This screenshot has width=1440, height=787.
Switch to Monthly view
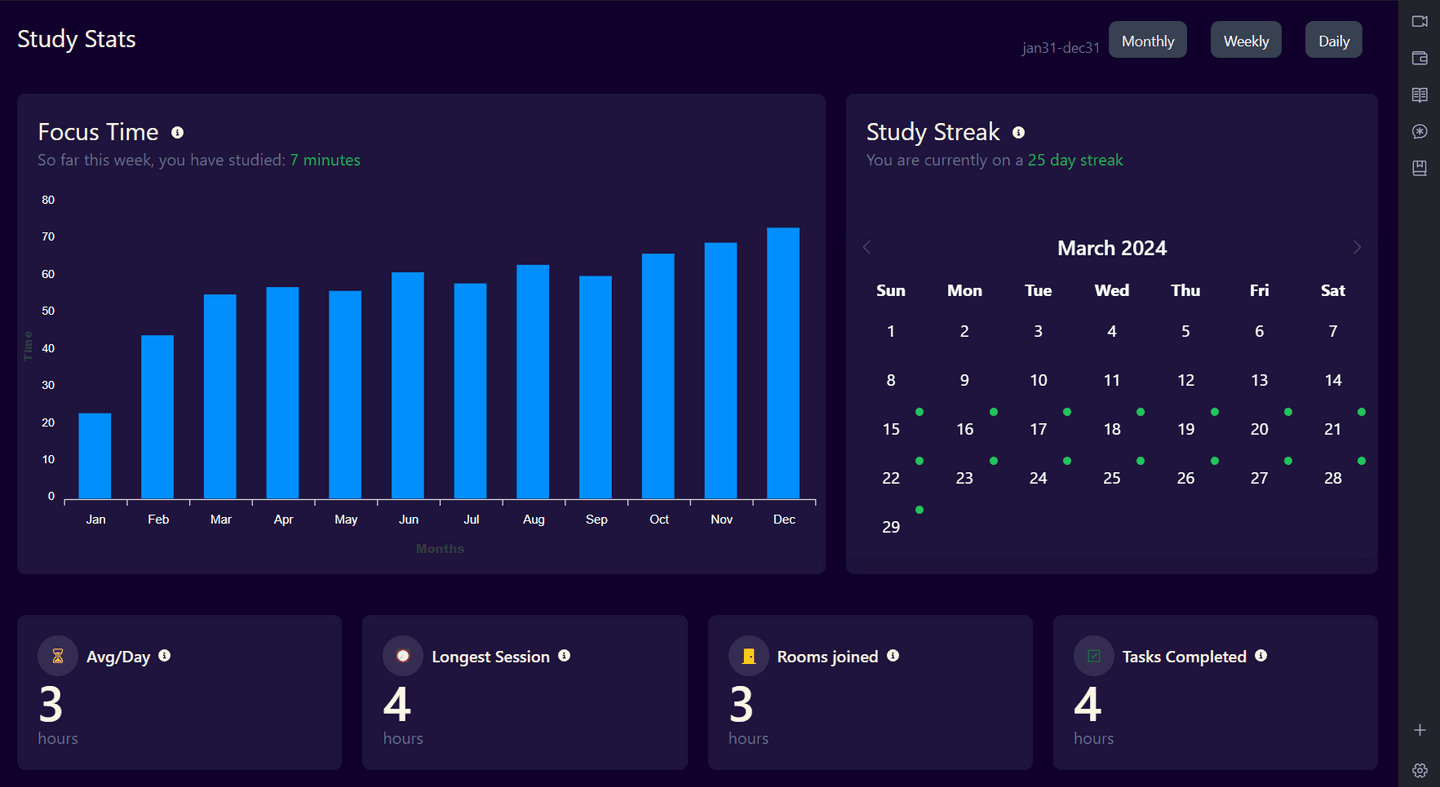(x=1148, y=40)
